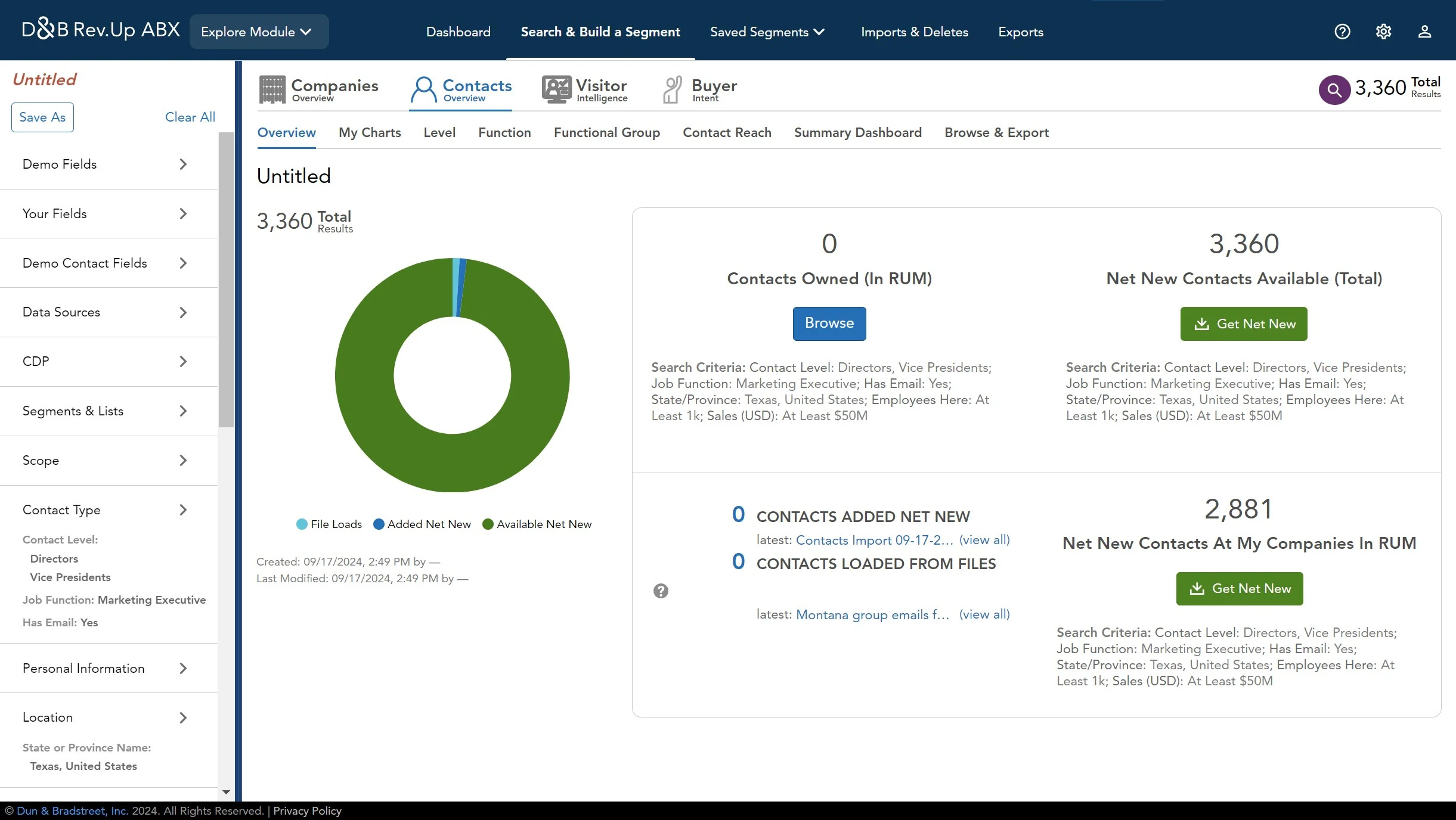The width and height of the screenshot is (1456, 820).
Task: Click the Vice Presidents filter value
Action: pos(70,577)
